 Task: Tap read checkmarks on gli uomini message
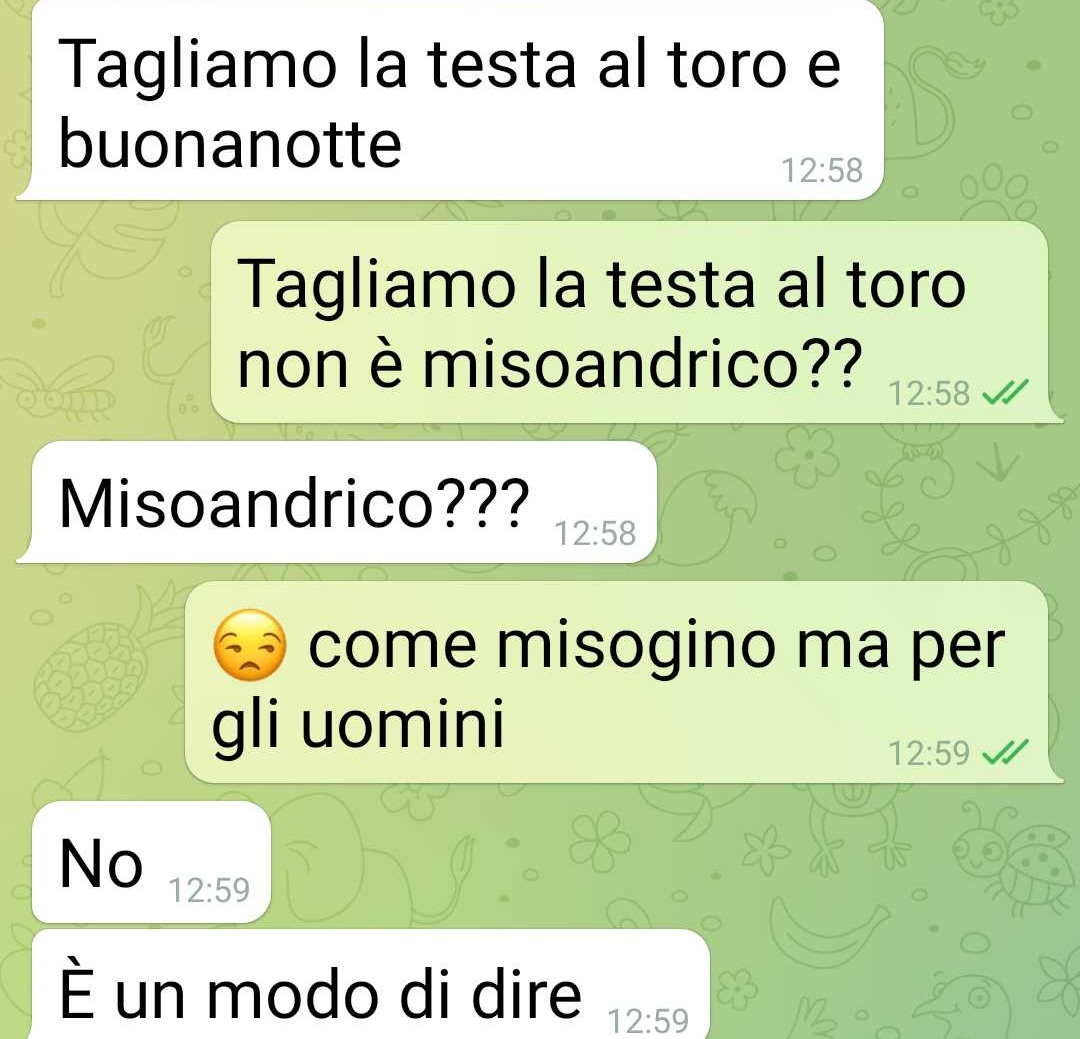(x=1005, y=752)
